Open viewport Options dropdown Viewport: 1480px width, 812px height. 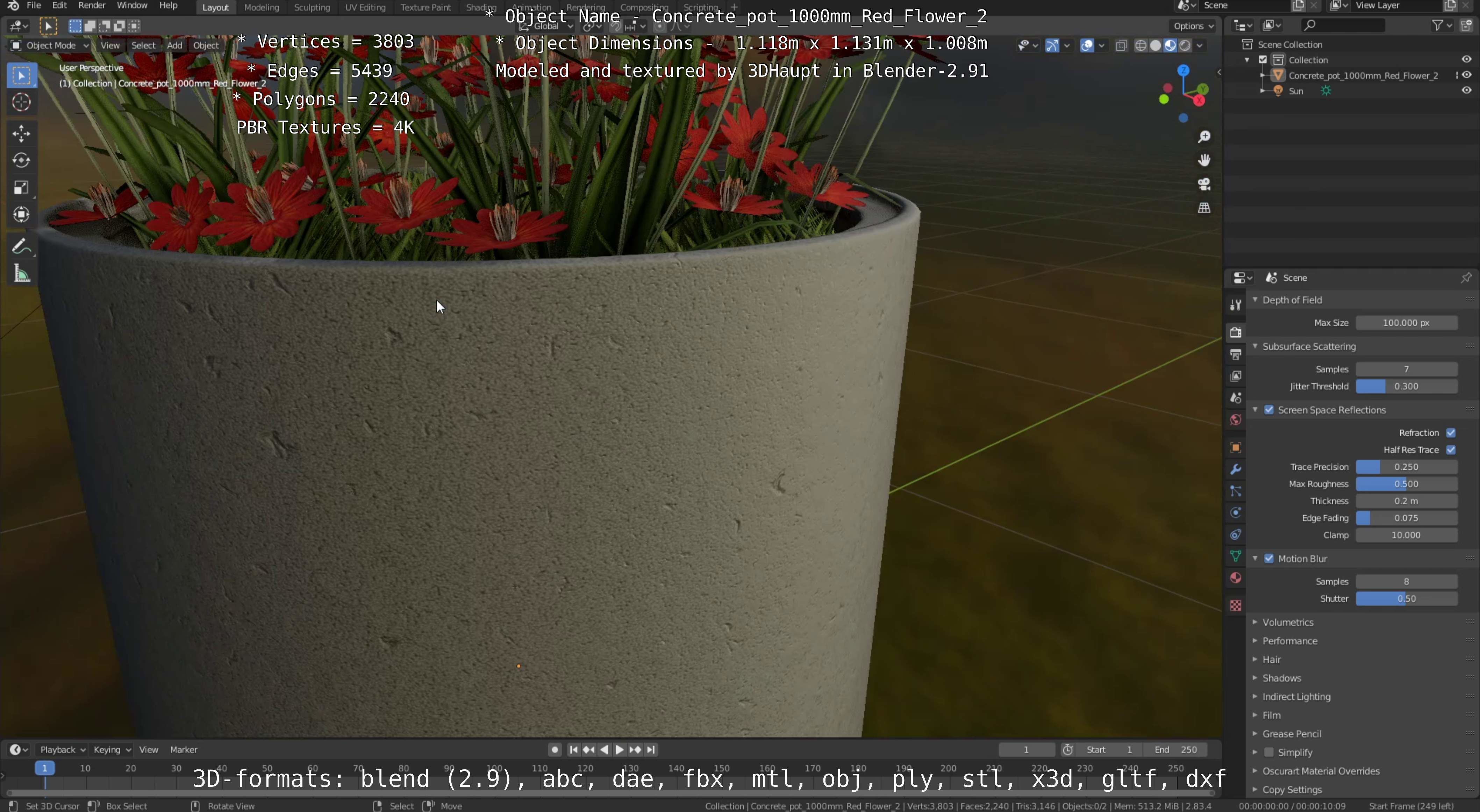coord(1193,26)
